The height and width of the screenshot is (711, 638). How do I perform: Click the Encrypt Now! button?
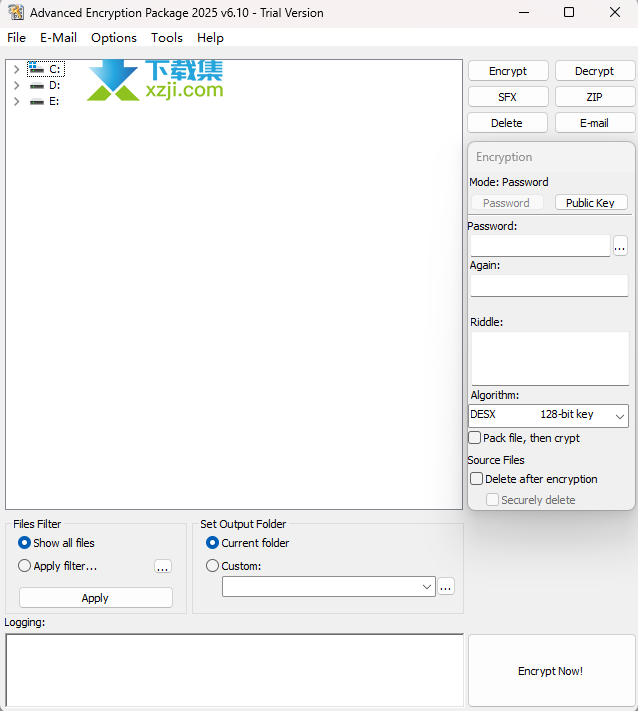pyautogui.click(x=551, y=671)
